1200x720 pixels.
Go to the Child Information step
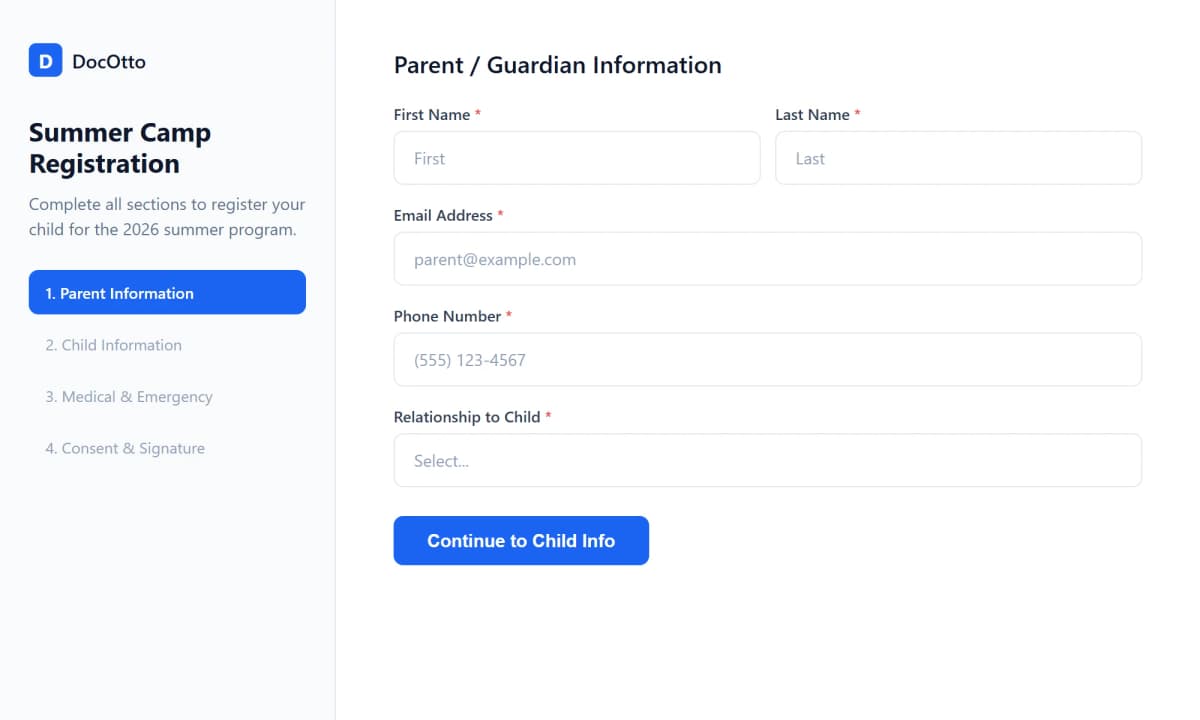coord(114,345)
